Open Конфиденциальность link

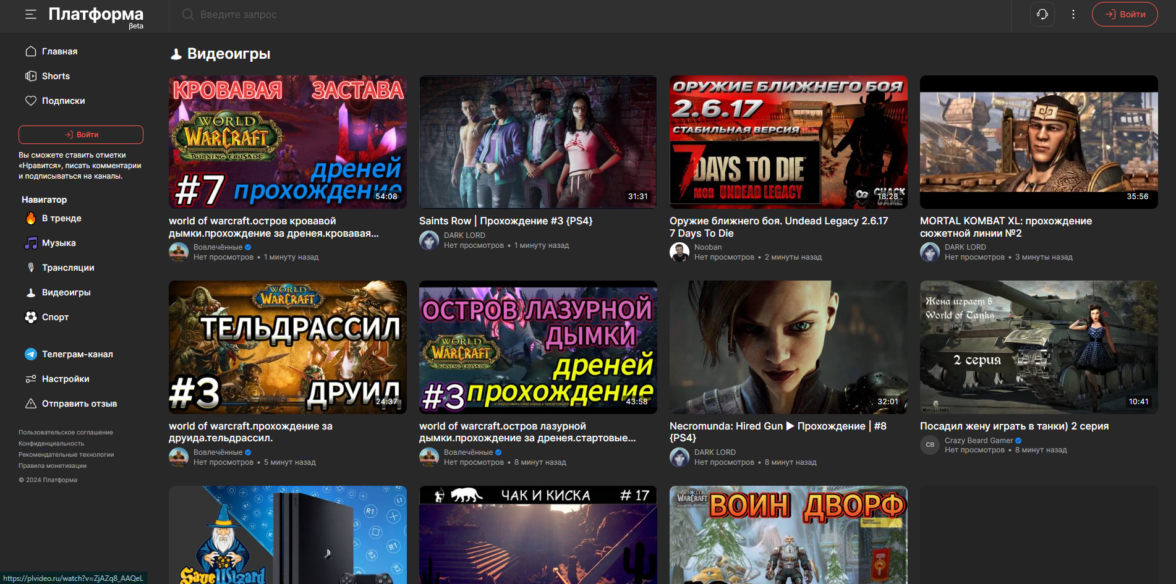pyautogui.click(x=52, y=444)
